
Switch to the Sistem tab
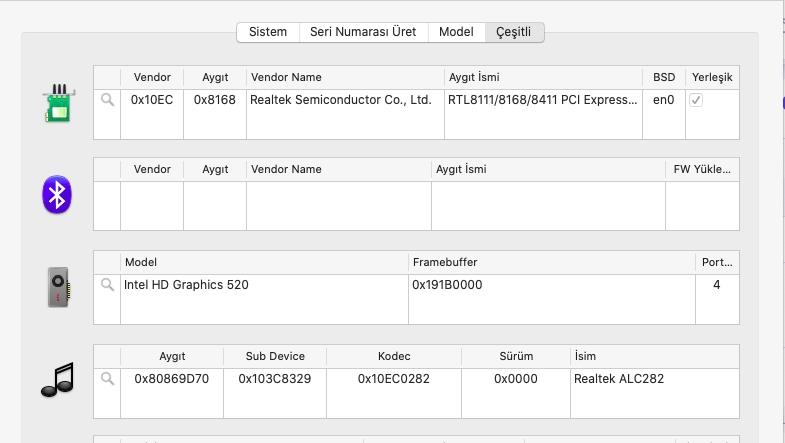tap(267, 32)
